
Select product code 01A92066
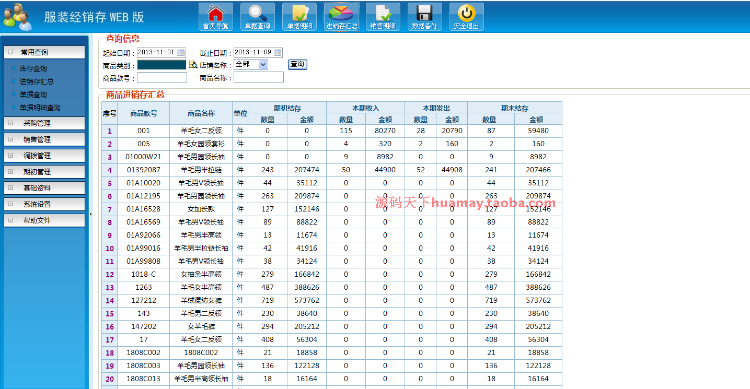[143, 235]
